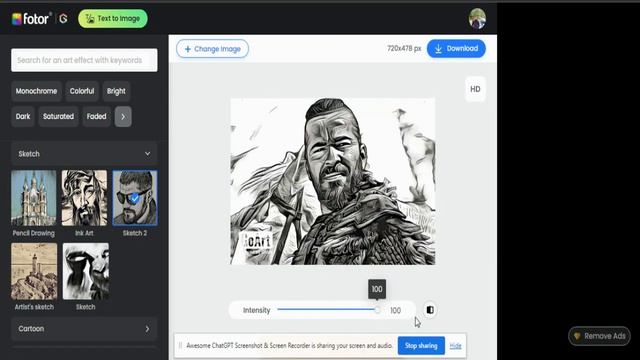Click the intensity value 100
The width and height of the screenshot is (640, 360).
click(395, 311)
